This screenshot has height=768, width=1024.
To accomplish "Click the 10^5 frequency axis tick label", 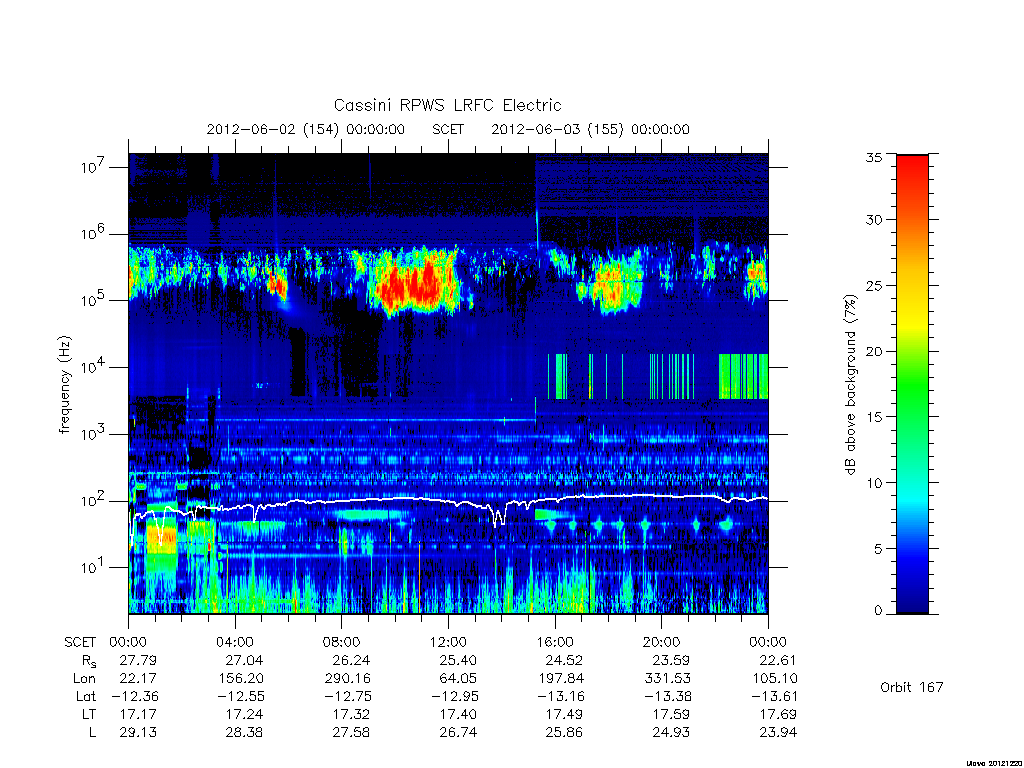I will (94, 300).
